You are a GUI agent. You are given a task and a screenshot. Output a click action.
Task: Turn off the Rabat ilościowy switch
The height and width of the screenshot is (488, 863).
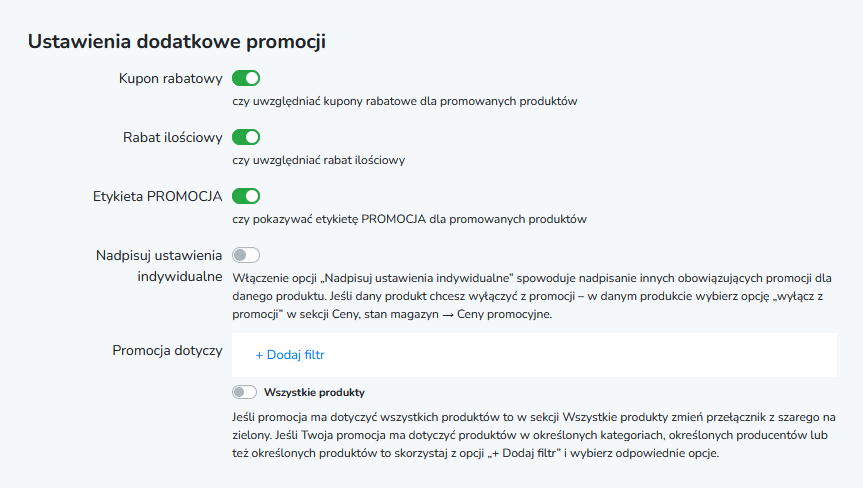pos(245,137)
